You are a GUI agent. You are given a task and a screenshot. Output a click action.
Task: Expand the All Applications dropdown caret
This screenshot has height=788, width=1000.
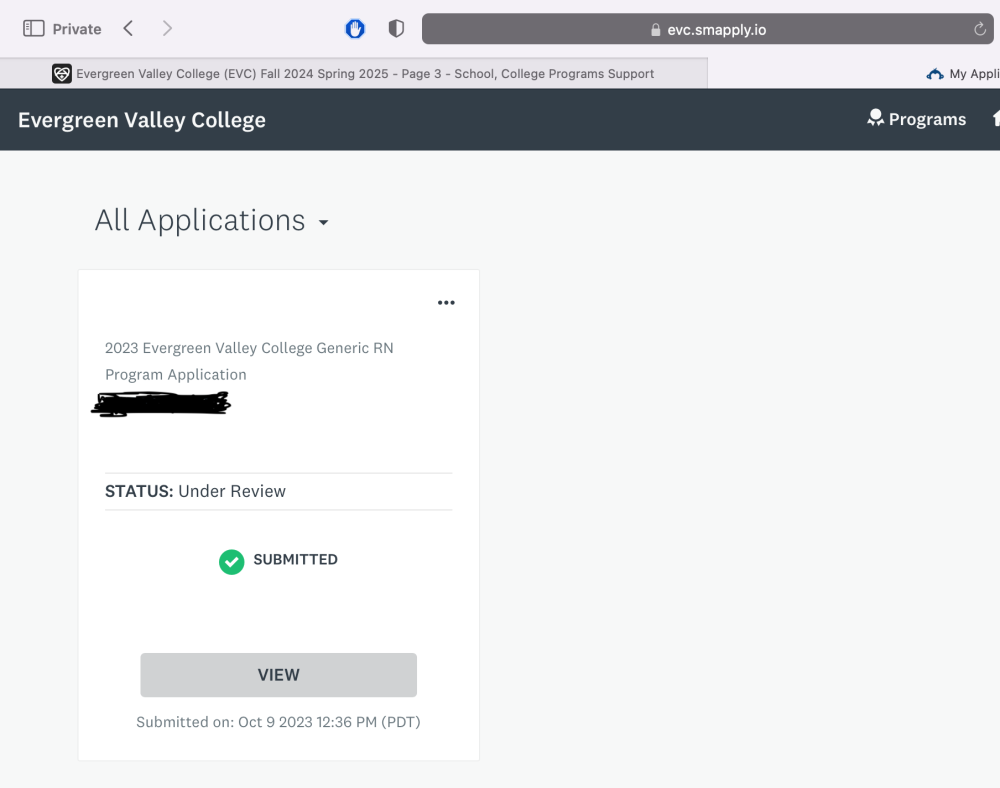[x=323, y=223]
